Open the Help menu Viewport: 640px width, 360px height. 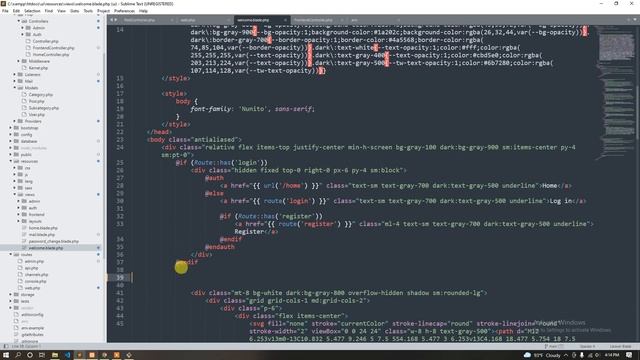143,11
